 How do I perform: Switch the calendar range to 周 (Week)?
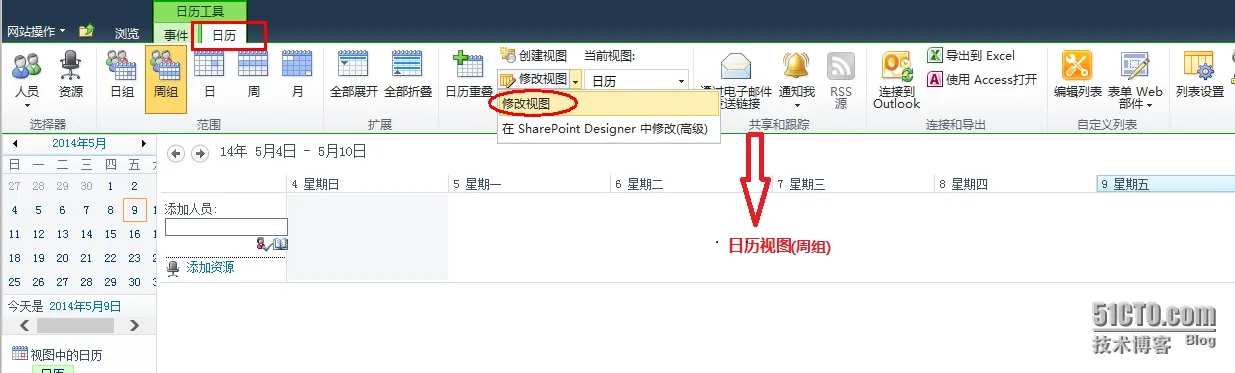[253, 74]
